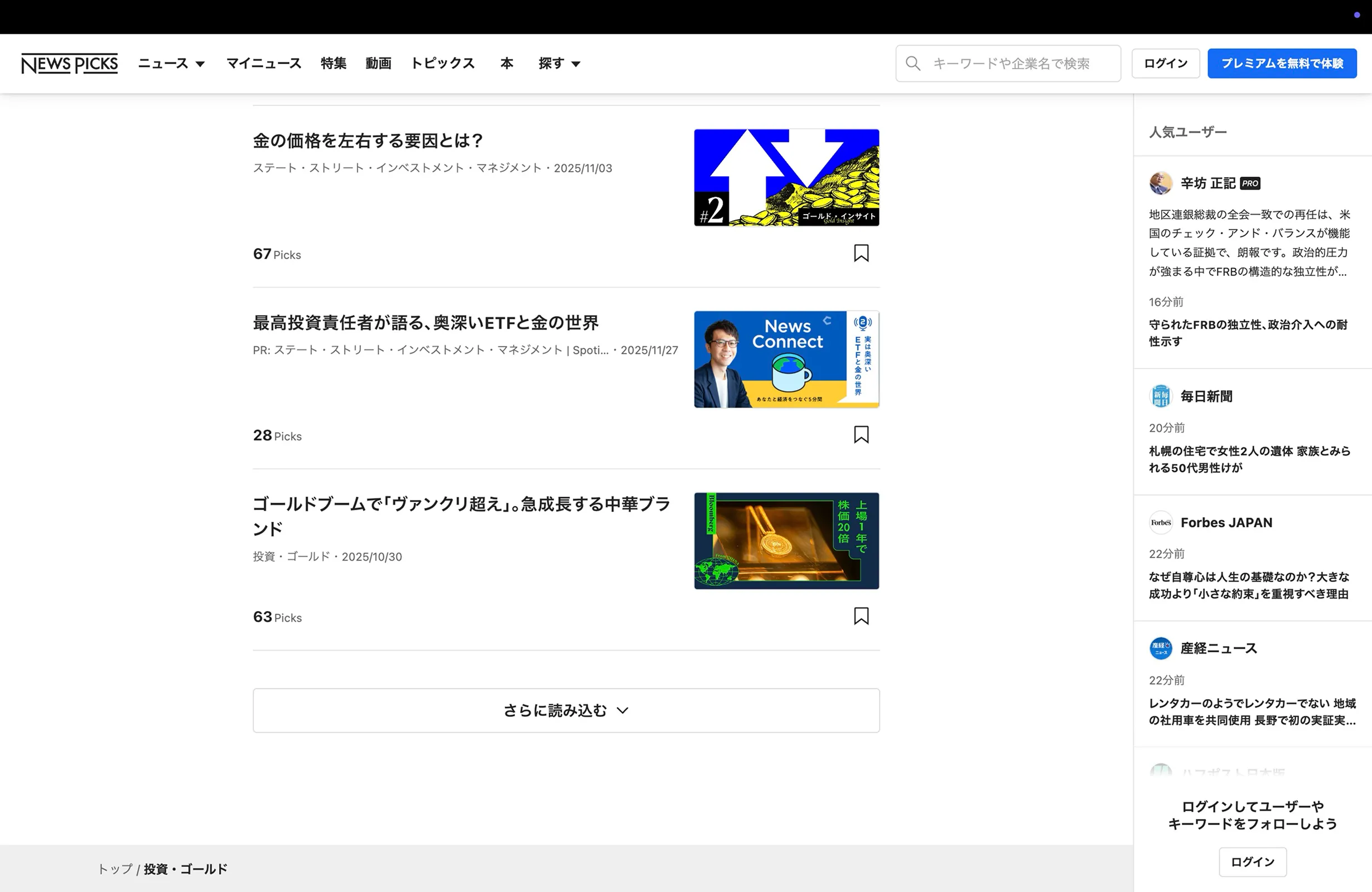Click プレミアムを無料で体験 button
Viewport: 1372px width, 892px height.
click(x=1282, y=64)
